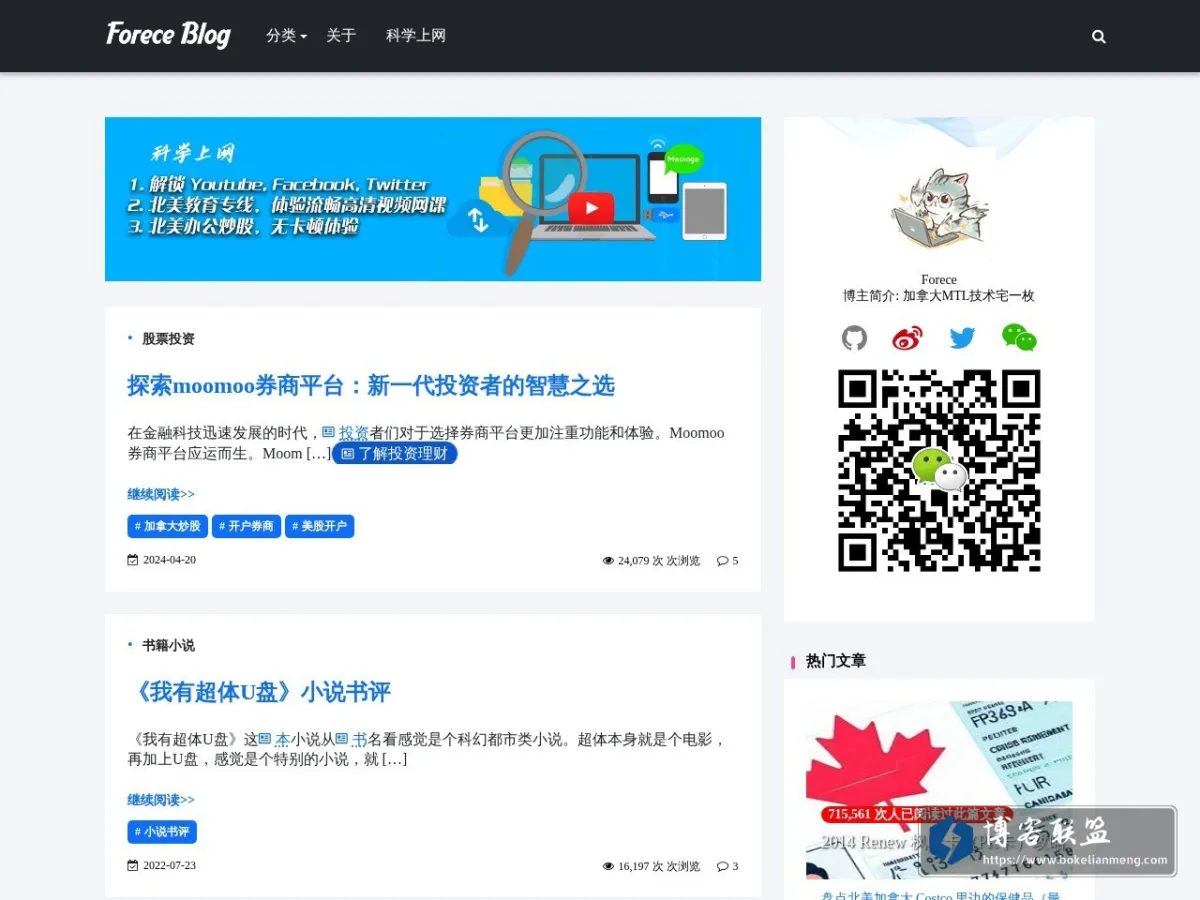1200x900 pixels.
Task: Click the 书 inline keyword link
Action: click(x=359, y=740)
